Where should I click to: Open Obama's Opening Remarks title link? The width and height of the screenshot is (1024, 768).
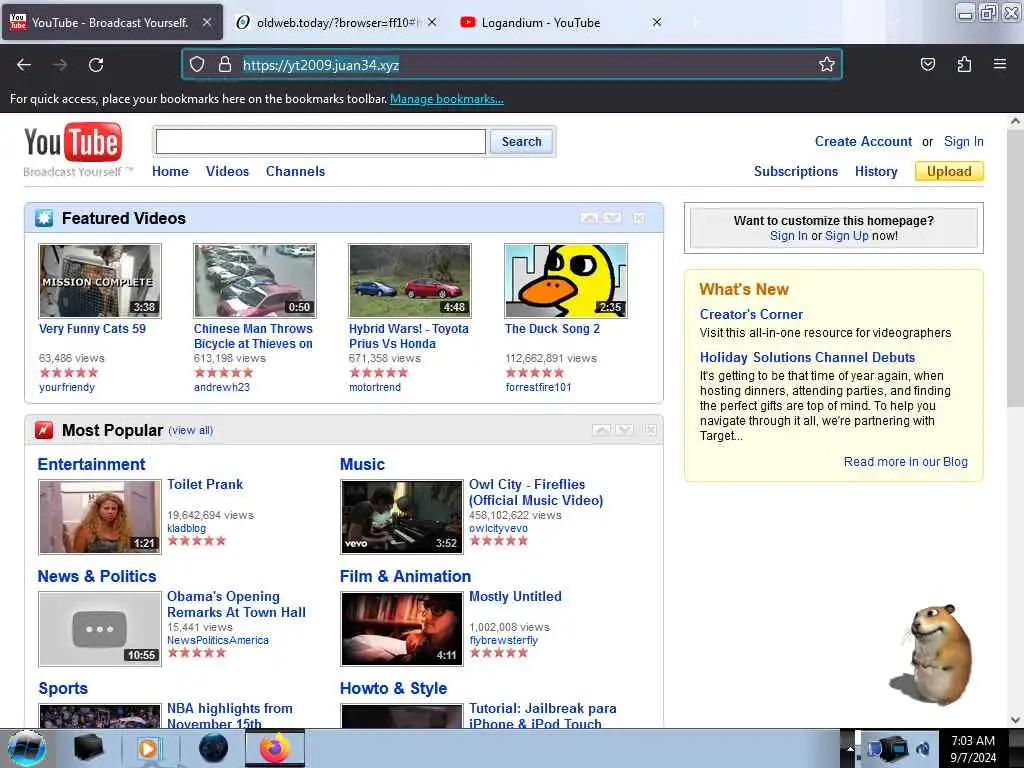pos(236,604)
